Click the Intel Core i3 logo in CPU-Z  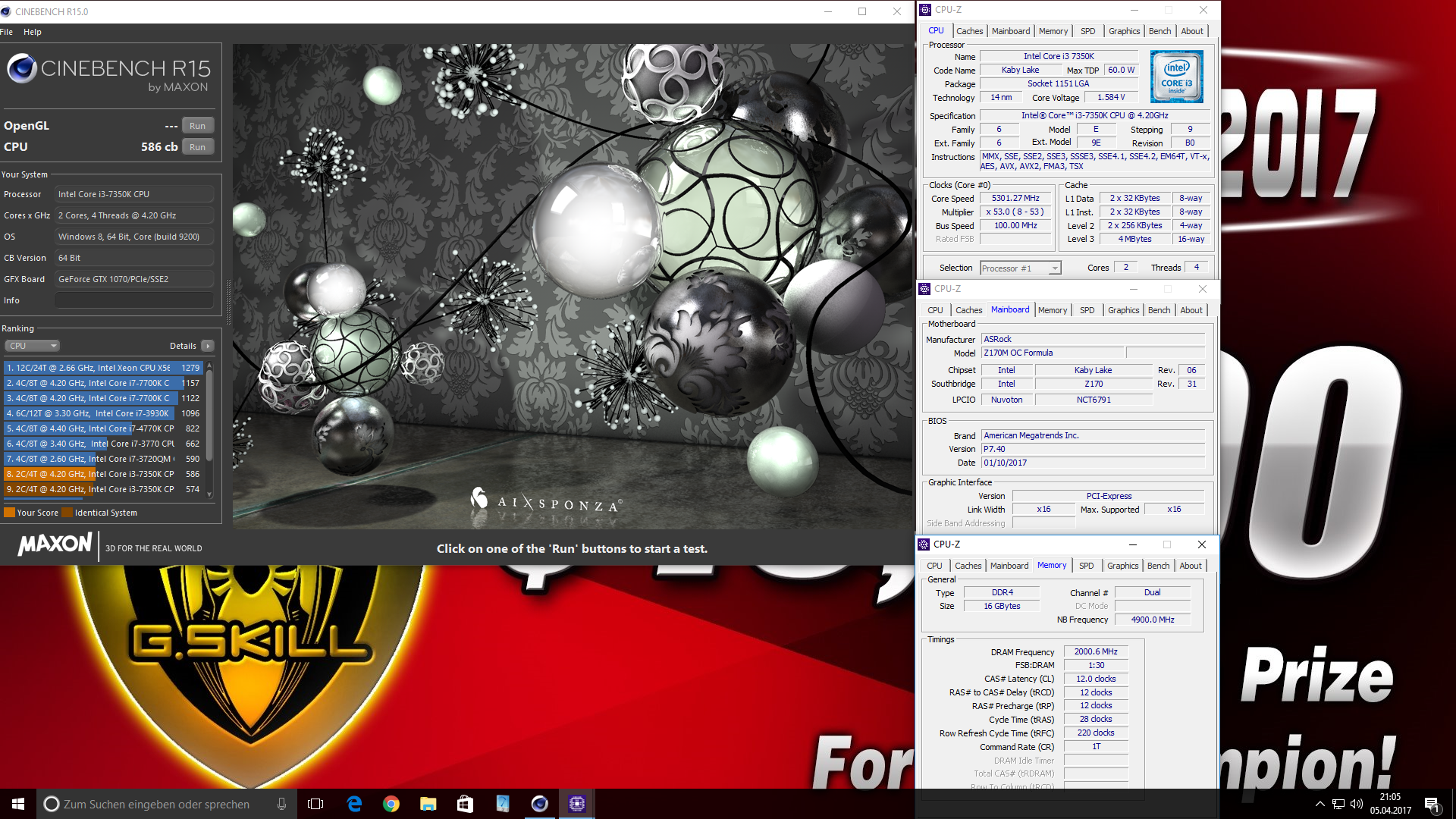(x=1177, y=77)
